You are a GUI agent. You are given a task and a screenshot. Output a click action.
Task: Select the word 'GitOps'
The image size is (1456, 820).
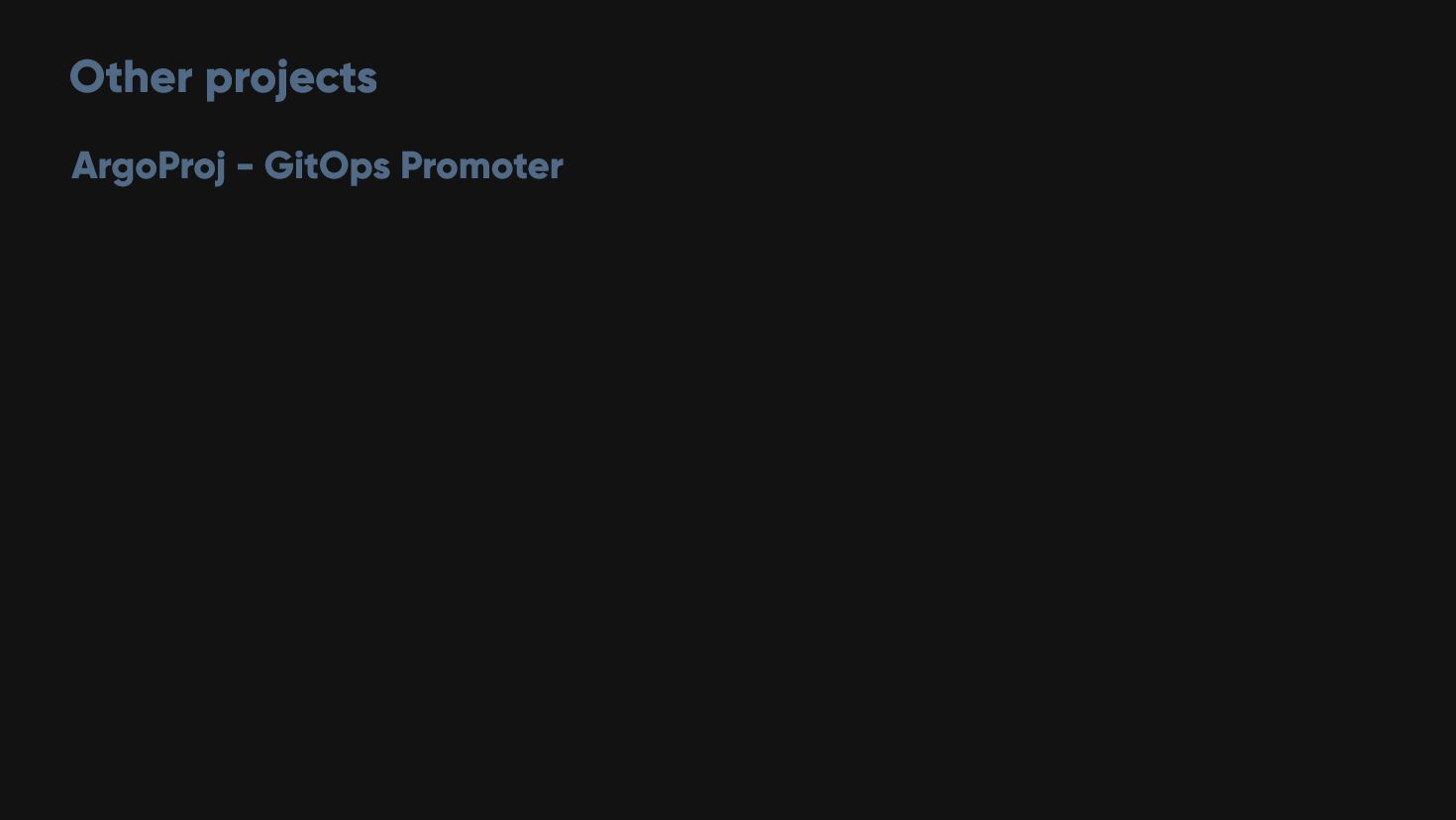pyautogui.click(x=327, y=165)
